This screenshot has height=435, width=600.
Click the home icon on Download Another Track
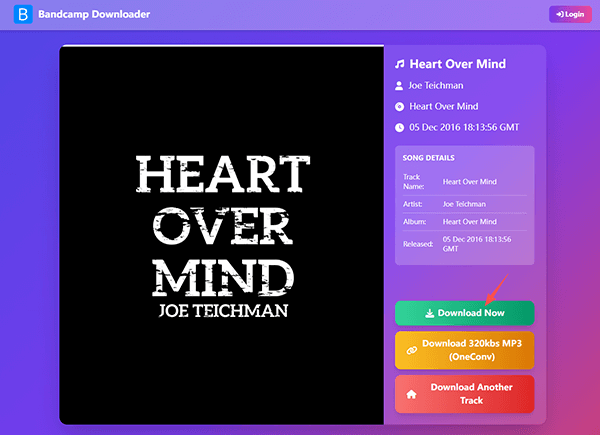(x=411, y=394)
